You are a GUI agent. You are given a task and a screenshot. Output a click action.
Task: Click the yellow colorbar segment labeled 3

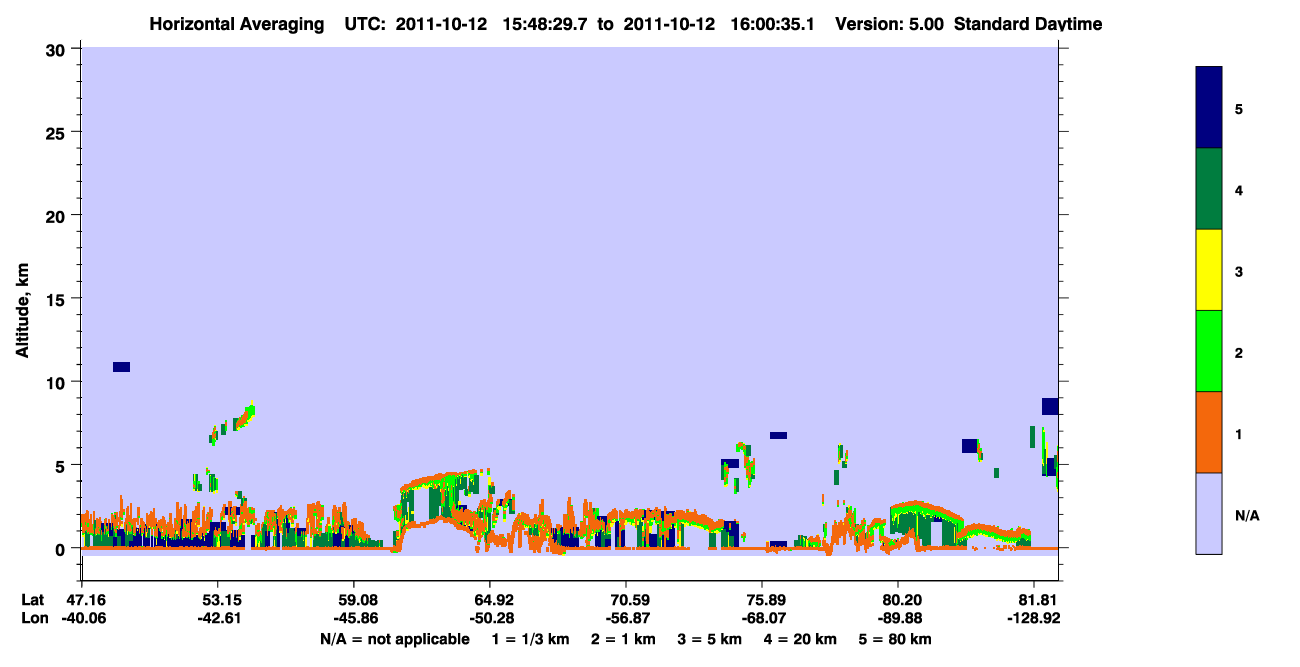pos(1209,270)
